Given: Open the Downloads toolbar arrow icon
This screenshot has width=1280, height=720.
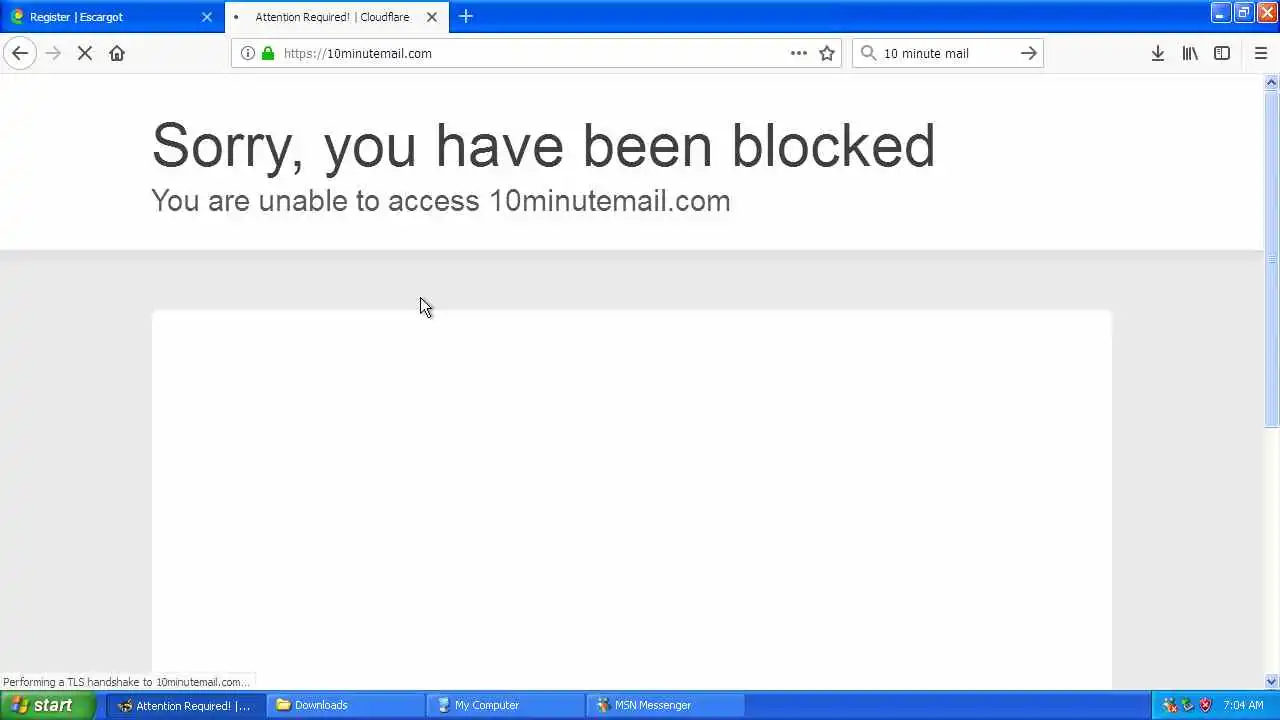Looking at the screenshot, I should (1157, 53).
